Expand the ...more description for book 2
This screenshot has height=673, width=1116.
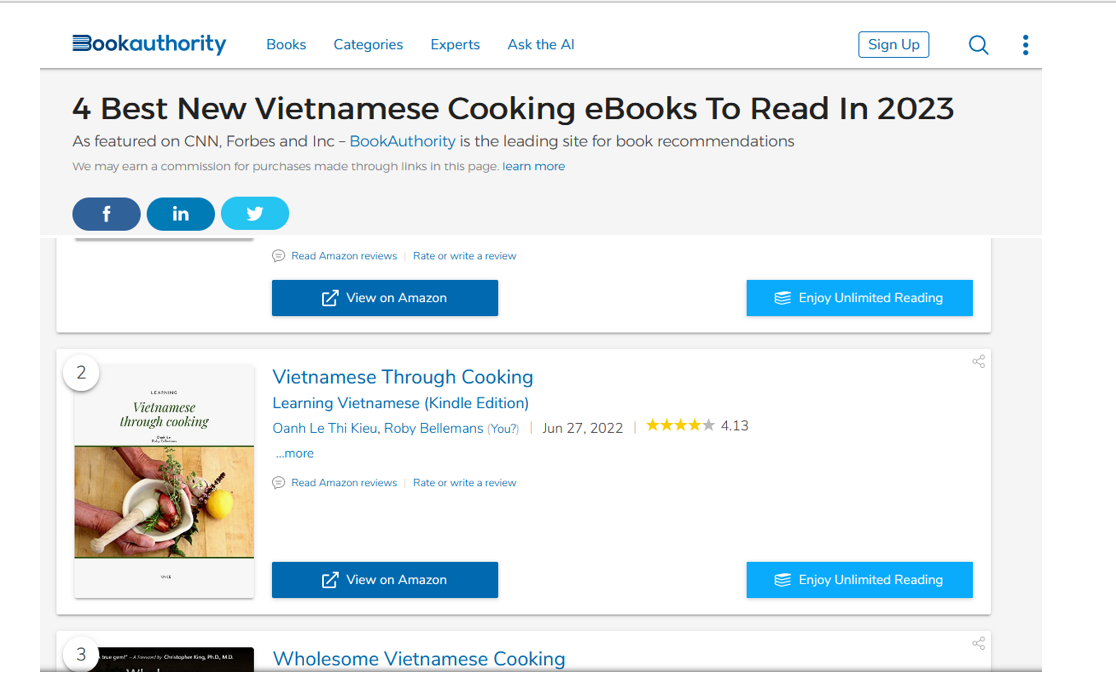pyautogui.click(x=295, y=453)
